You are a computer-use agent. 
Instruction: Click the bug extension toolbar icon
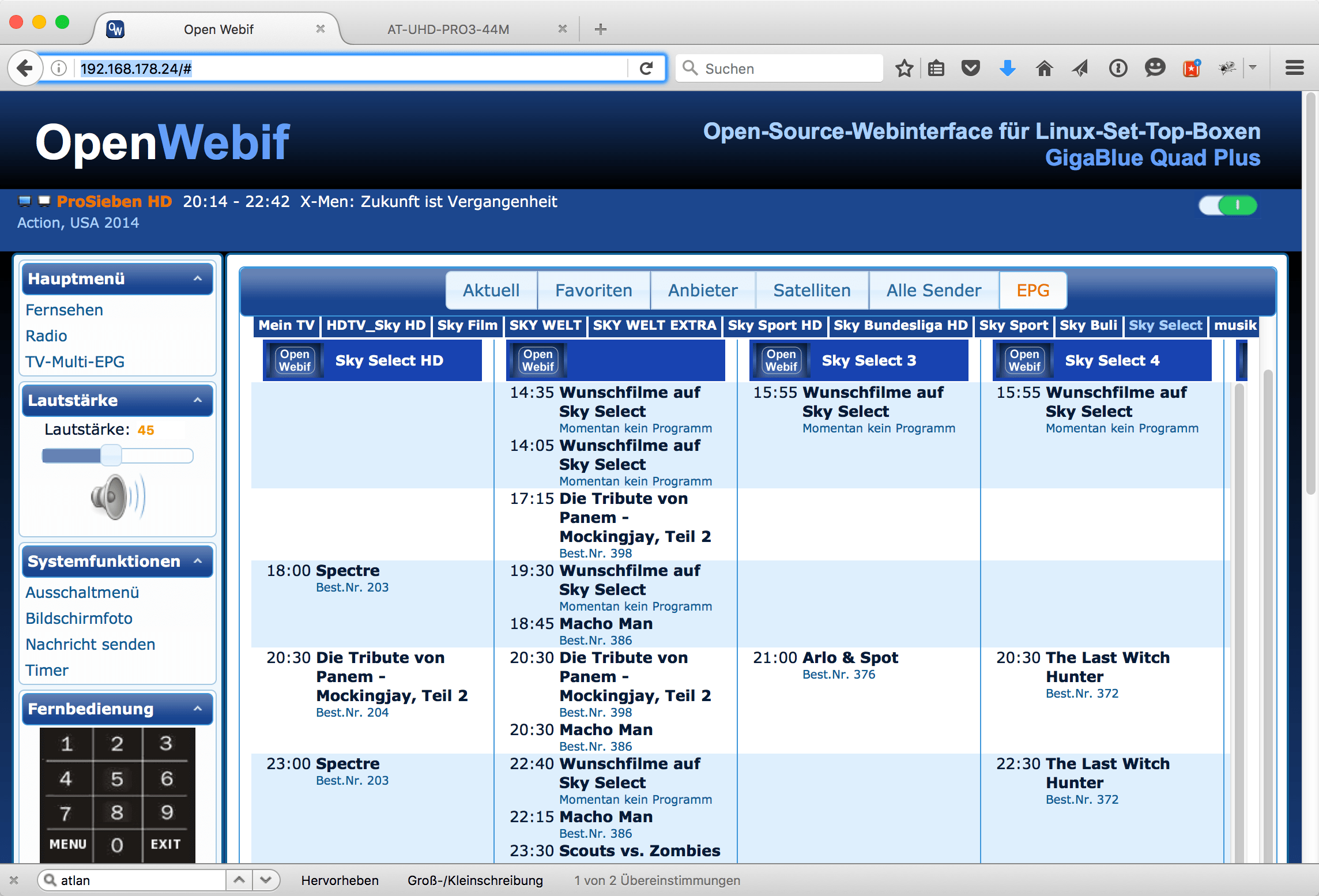tap(1227, 69)
